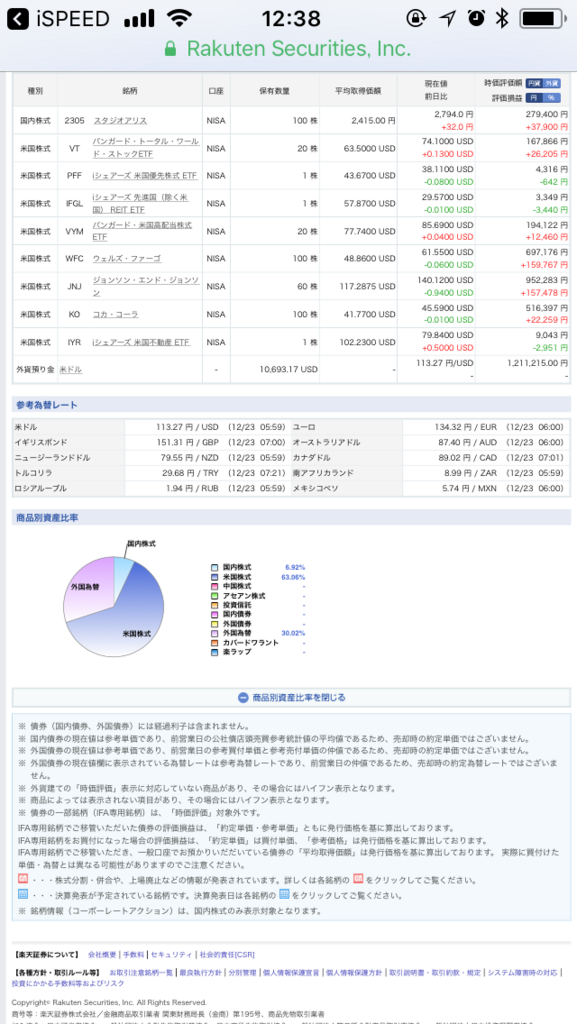
Task: Click the 国内株式 legend color swatch
Action: point(215,568)
